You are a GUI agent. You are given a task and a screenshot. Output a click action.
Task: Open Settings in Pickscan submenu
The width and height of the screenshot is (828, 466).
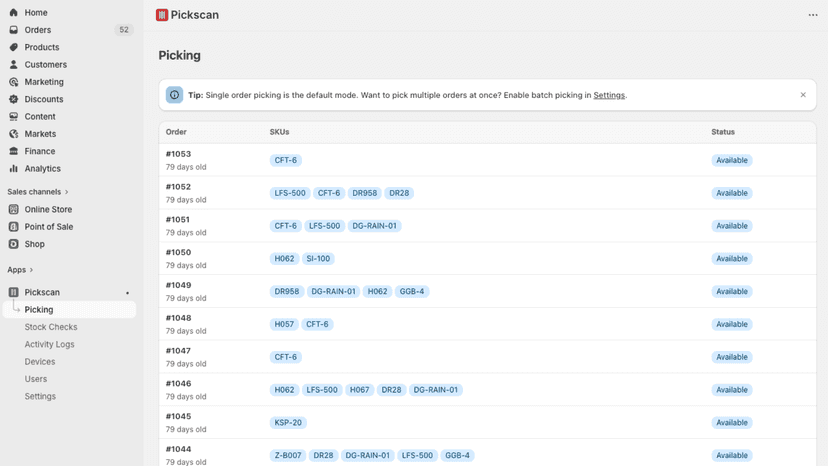coord(40,396)
